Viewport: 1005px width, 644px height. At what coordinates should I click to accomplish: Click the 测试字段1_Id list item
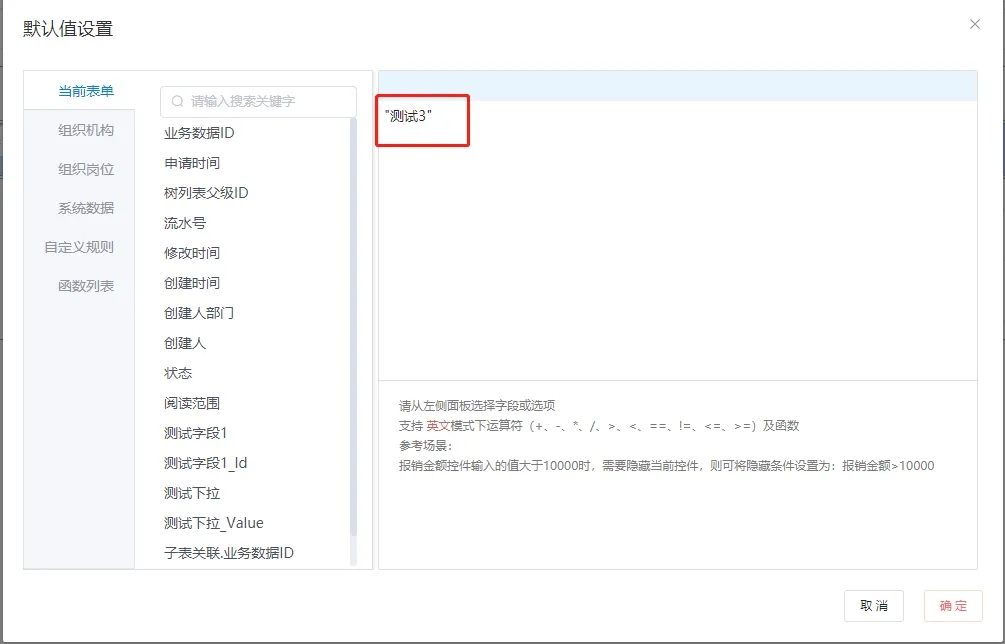pyautogui.click(x=205, y=463)
